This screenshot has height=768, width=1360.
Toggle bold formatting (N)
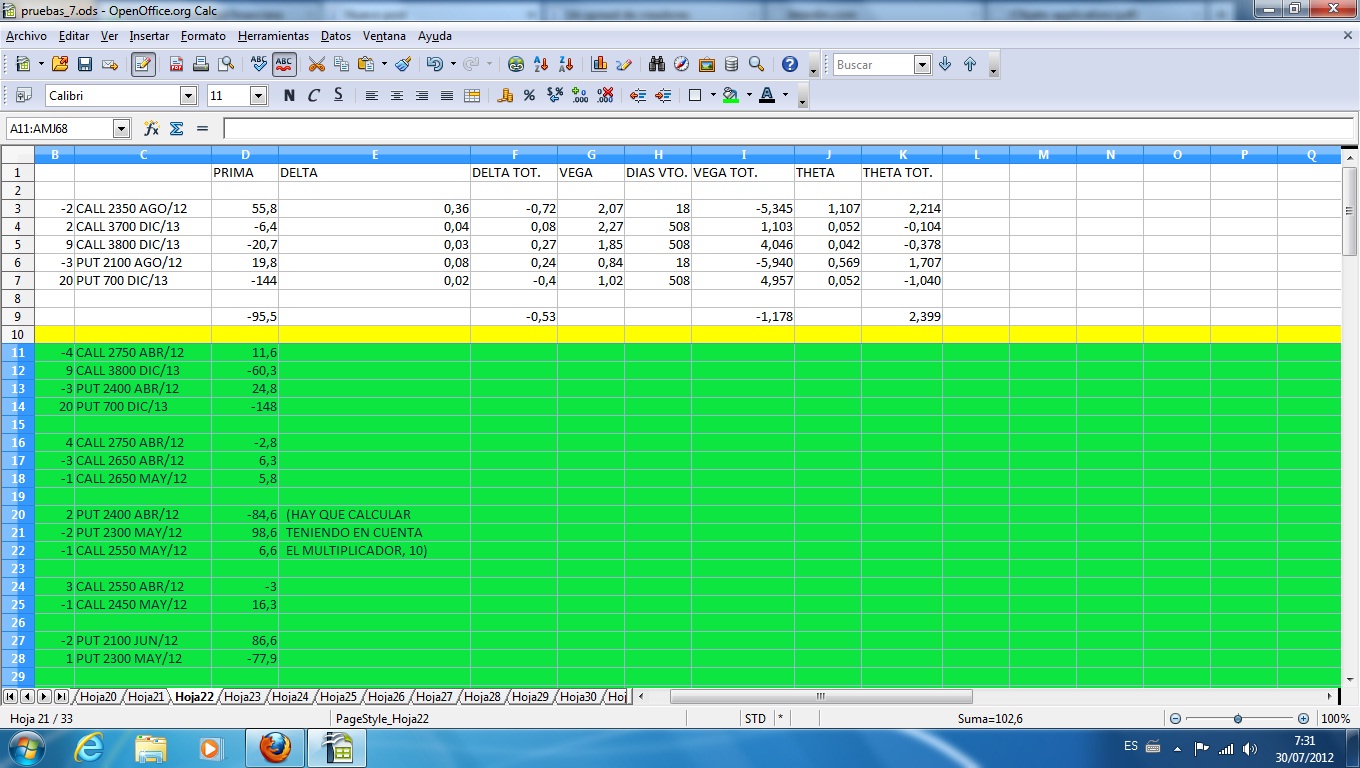289,96
